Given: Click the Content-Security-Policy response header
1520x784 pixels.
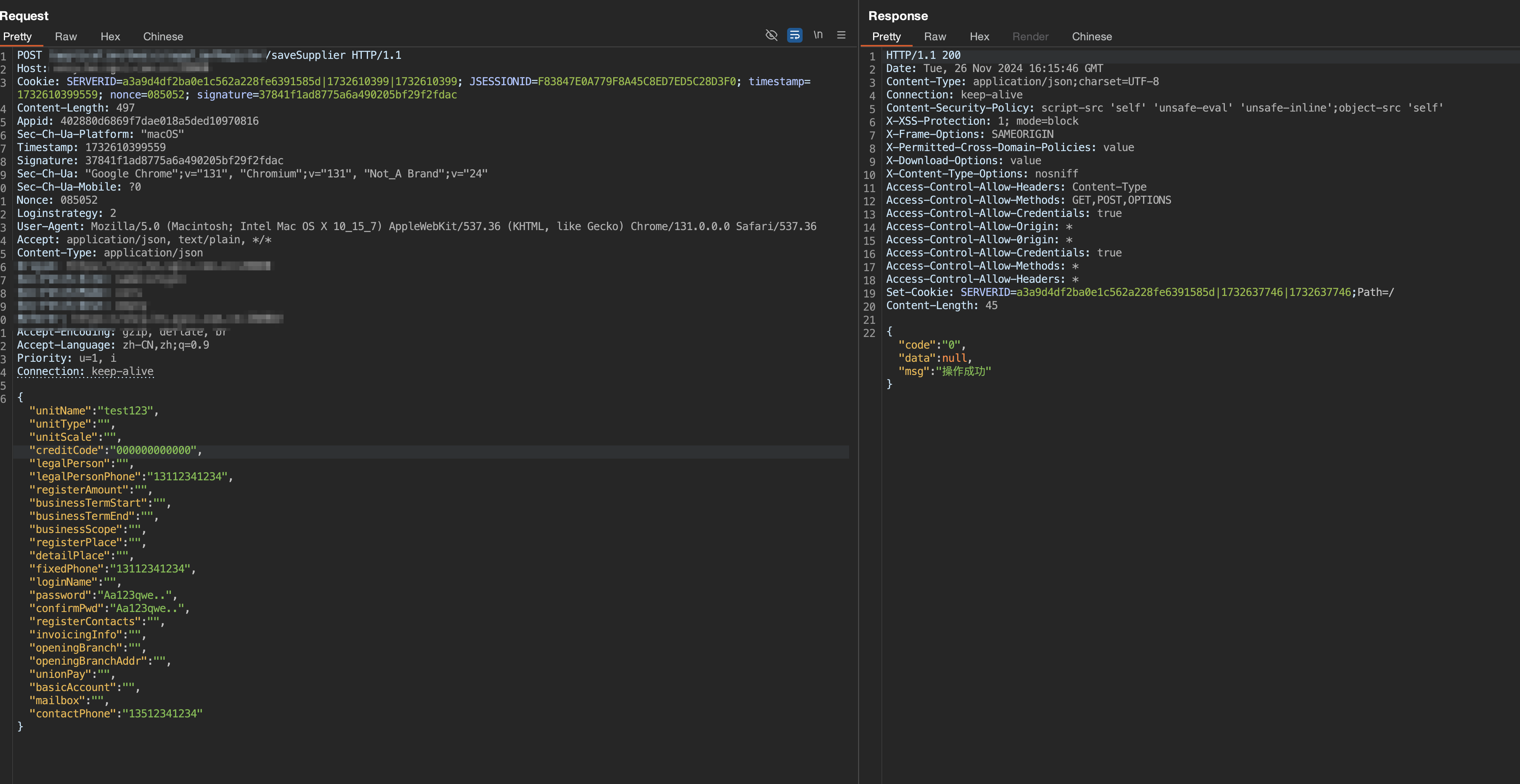Looking at the screenshot, I should (1164, 108).
